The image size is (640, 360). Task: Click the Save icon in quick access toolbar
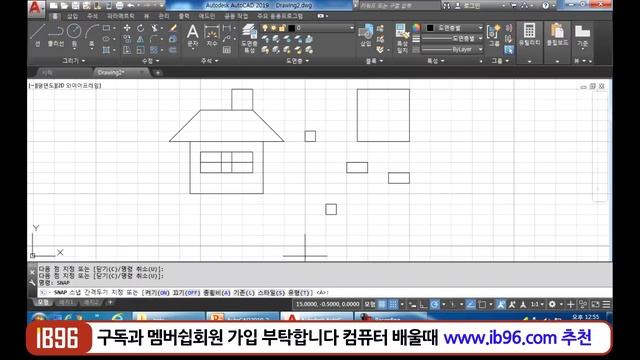pyautogui.click(x=75, y=6)
